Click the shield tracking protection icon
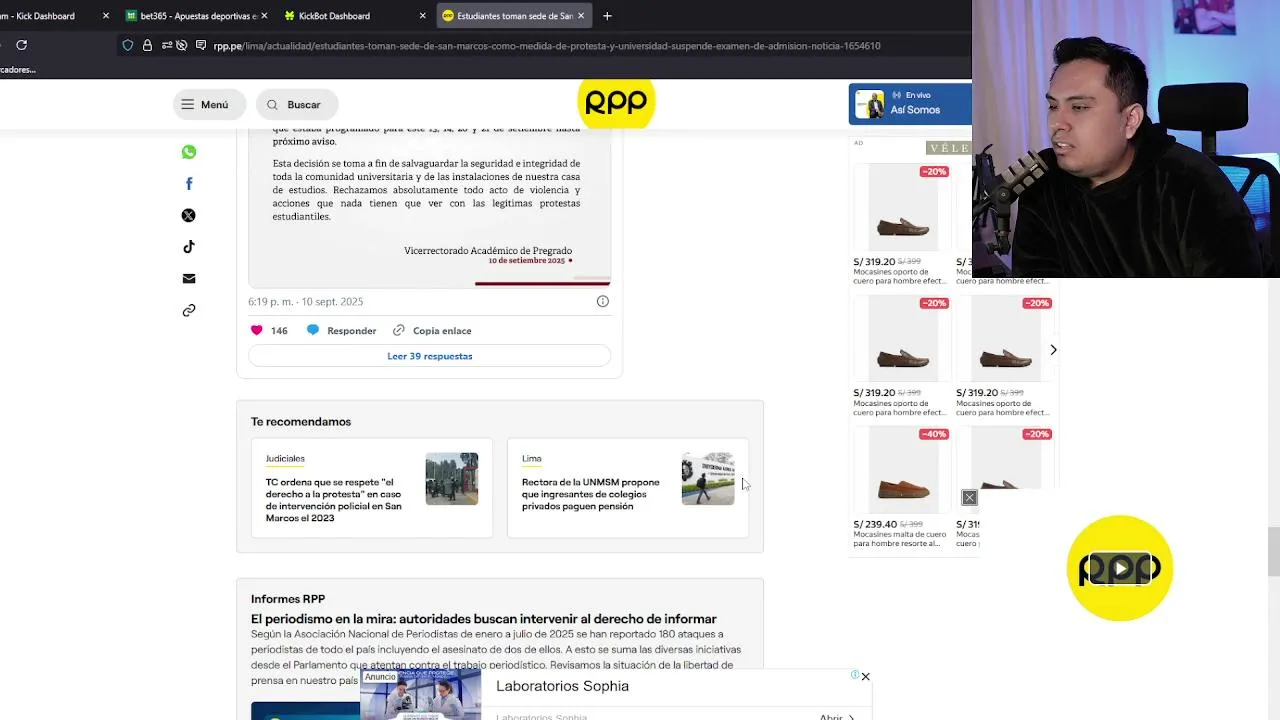Screen dimensions: 1280x720 coord(127,45)
